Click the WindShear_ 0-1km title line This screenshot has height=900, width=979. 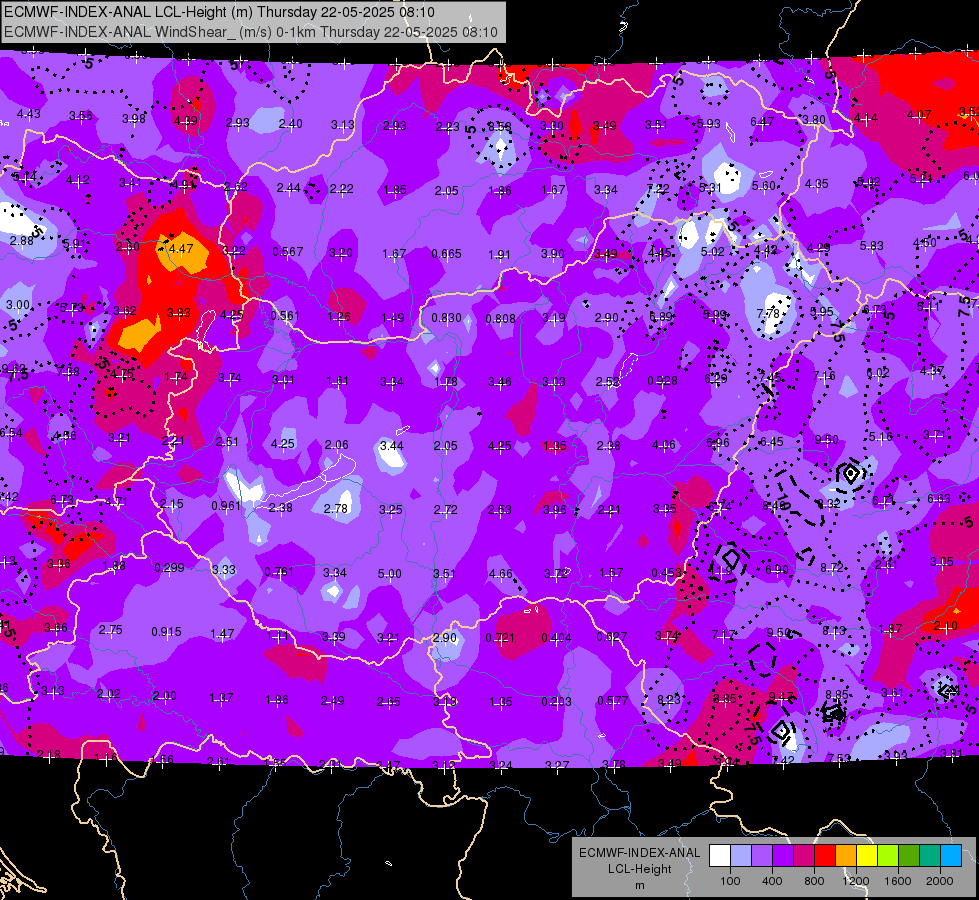click(250, 32)
